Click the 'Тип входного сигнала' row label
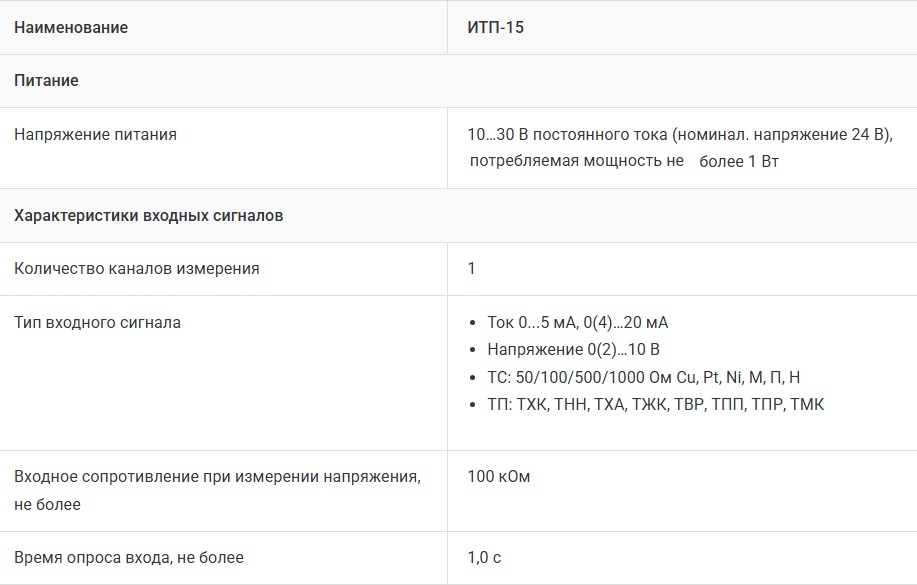The image size is (917, 585). pos(97,322)
